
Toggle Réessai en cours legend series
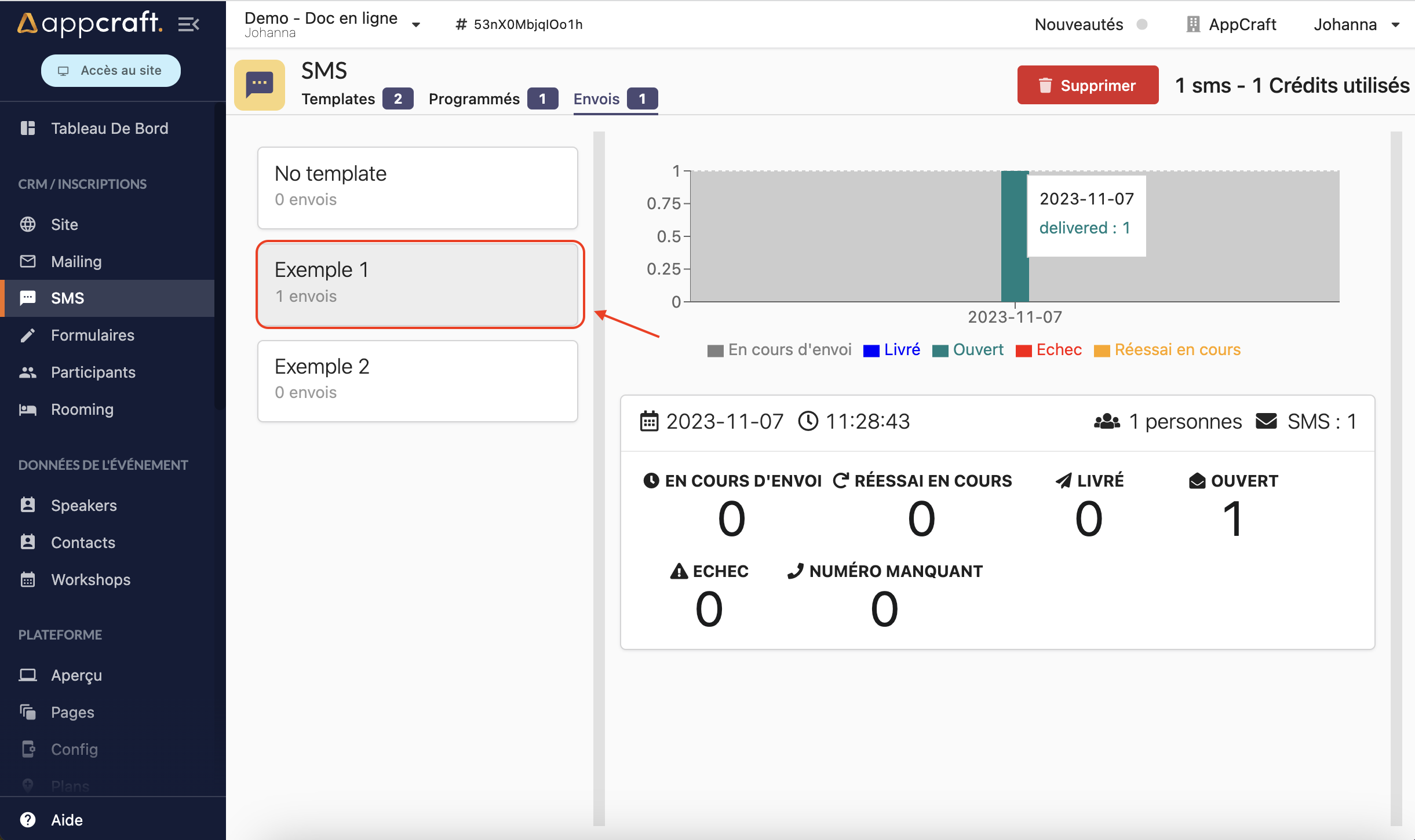tap(1167, 350)
